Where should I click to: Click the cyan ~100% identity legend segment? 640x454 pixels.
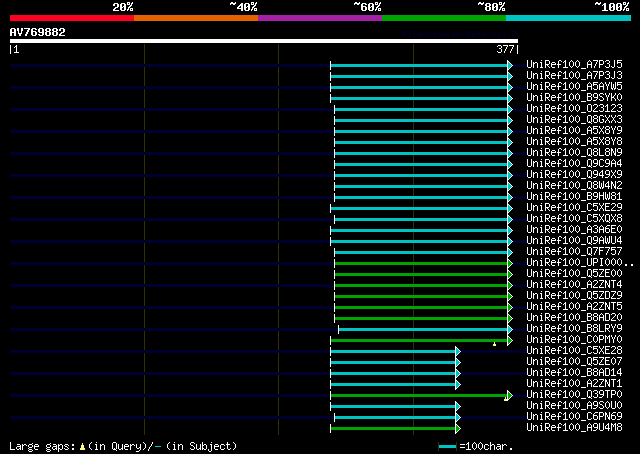click(569, 18)
